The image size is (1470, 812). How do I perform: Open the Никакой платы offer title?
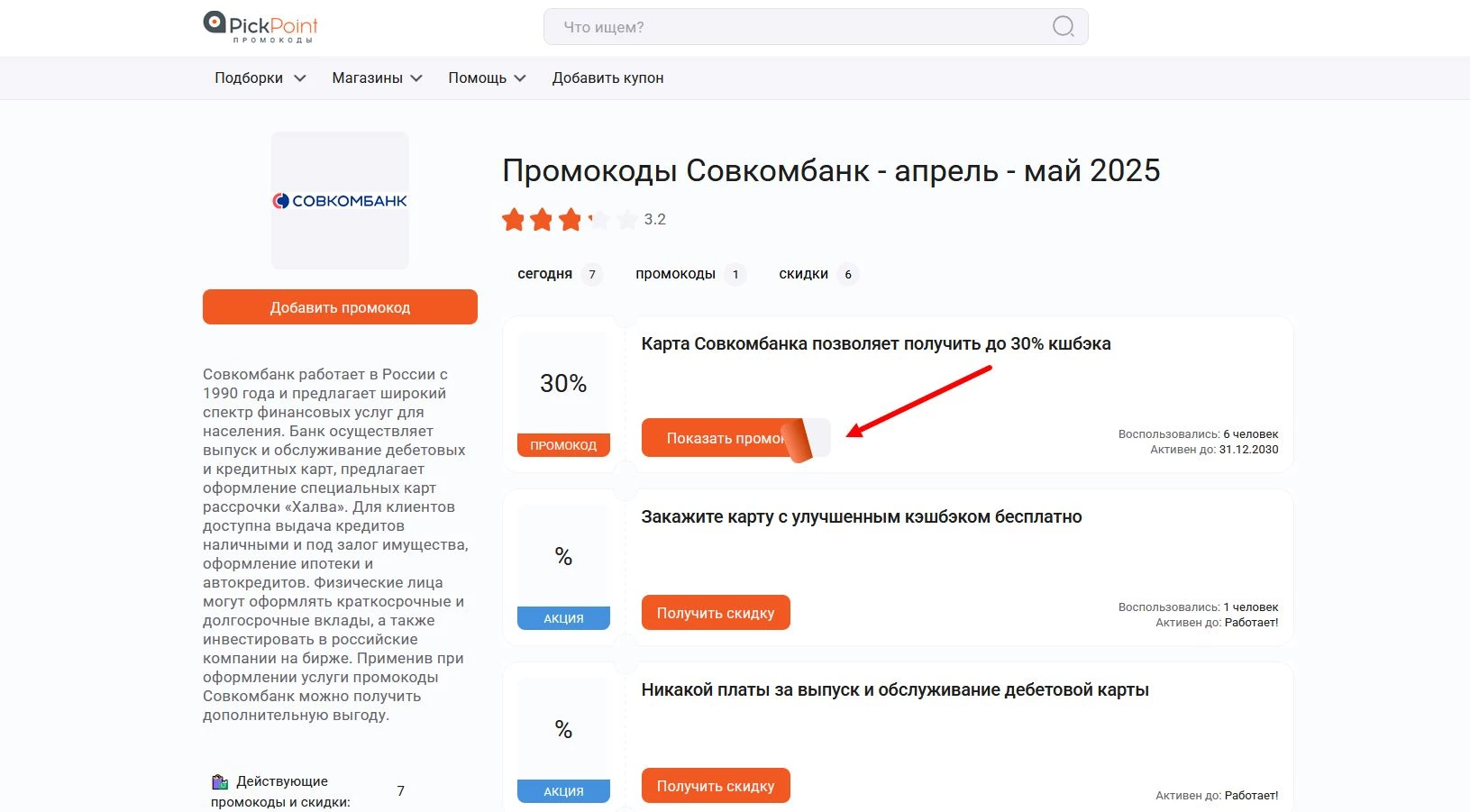(895, 689)
